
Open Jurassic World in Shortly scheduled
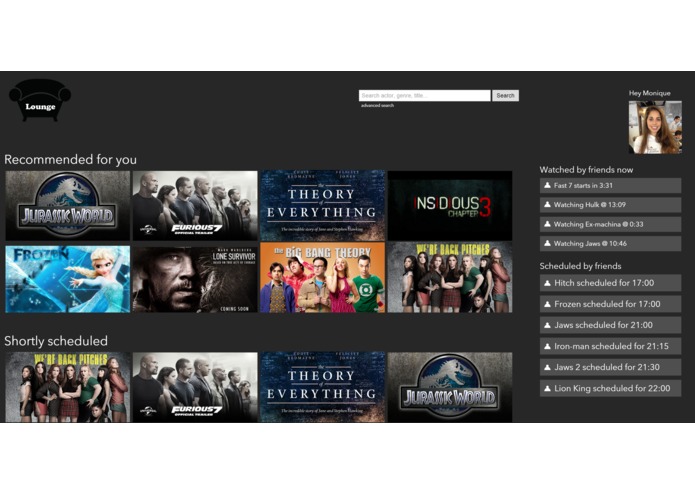(x=450, y=387)
